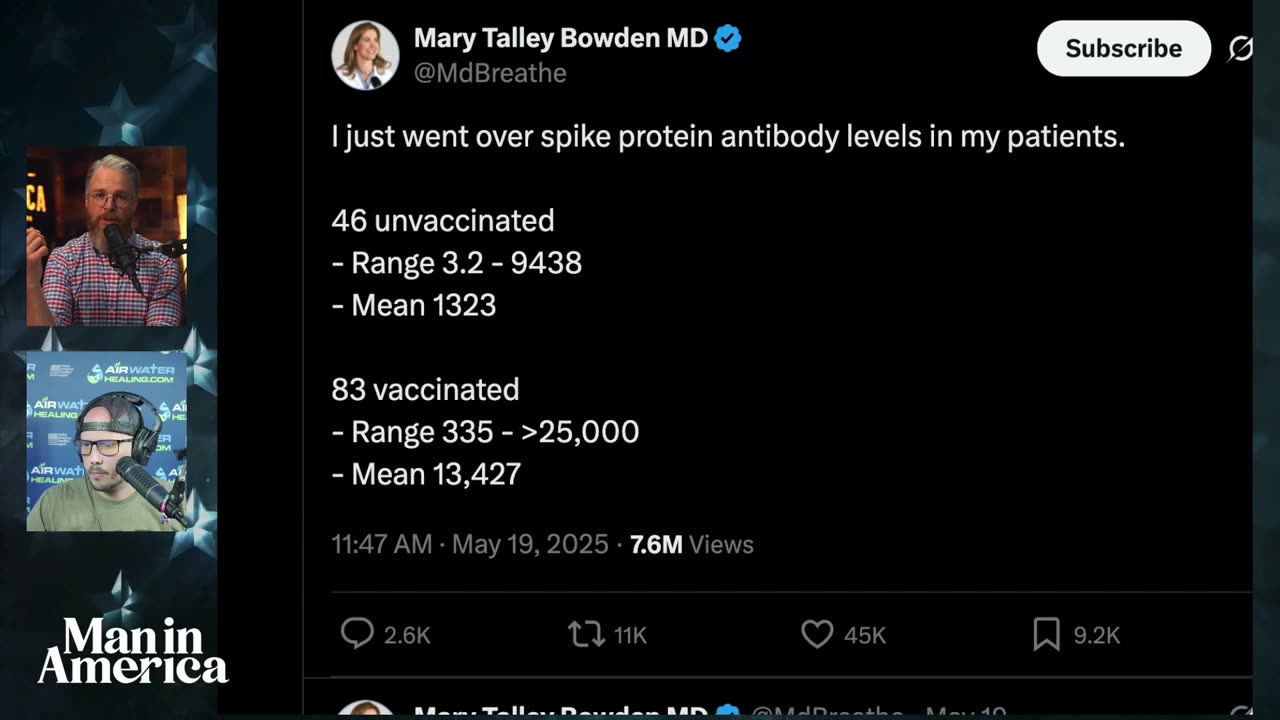Select the bearded host's webcam thumbnail
Viewport: 1280px width, 720px height.
click(106, 236)
